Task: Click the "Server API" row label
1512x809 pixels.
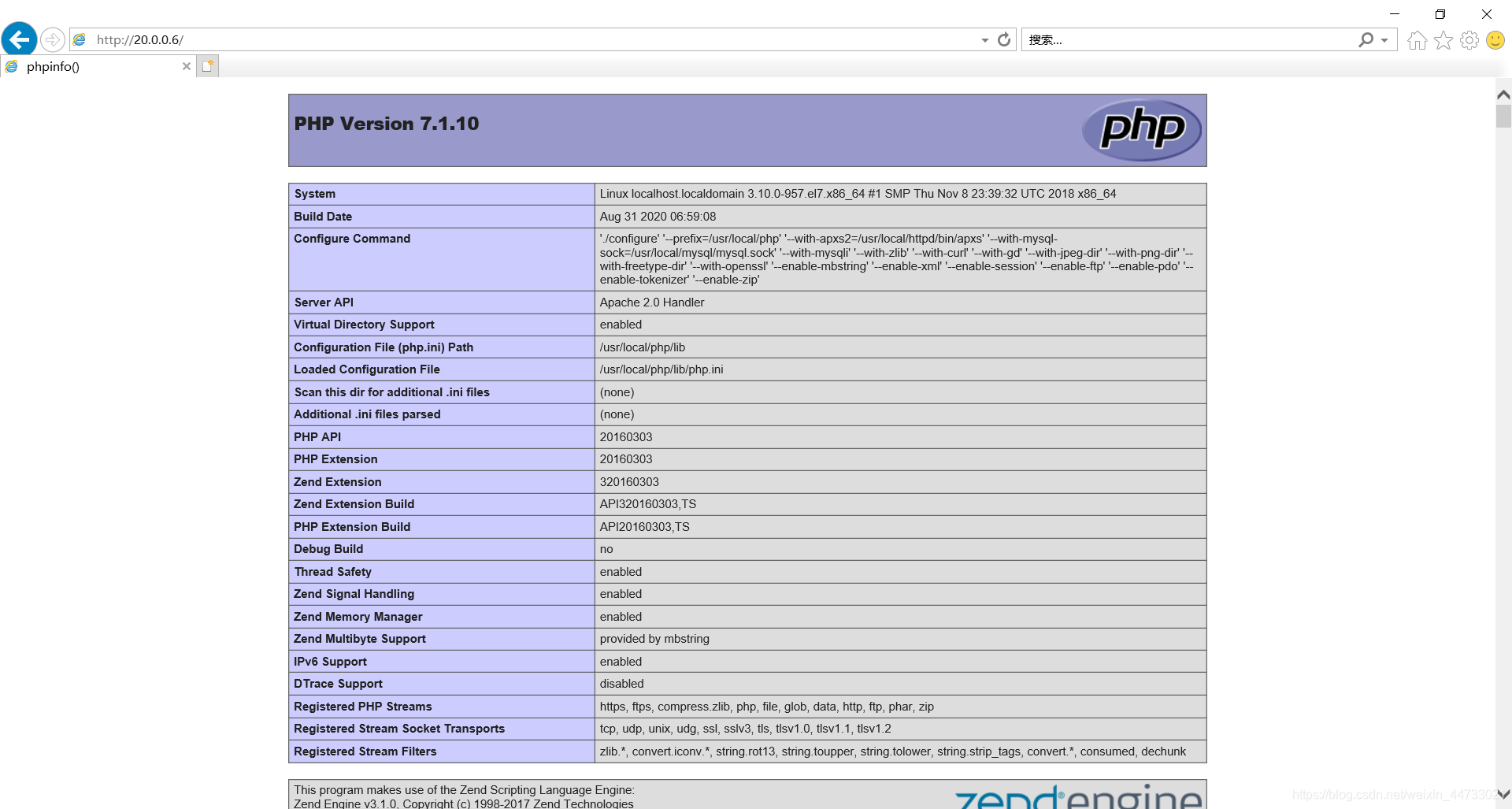Action: (324, 302)
